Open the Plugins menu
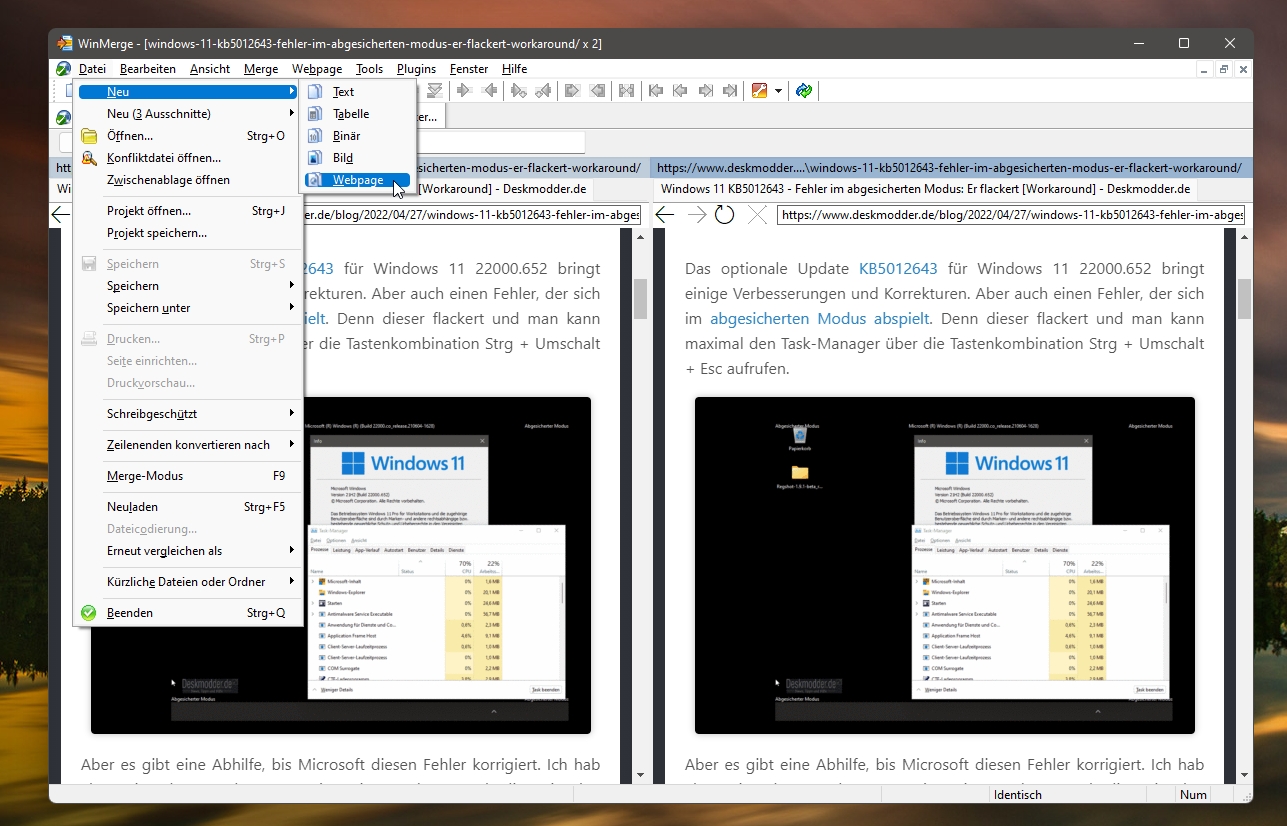 (416, 69)
